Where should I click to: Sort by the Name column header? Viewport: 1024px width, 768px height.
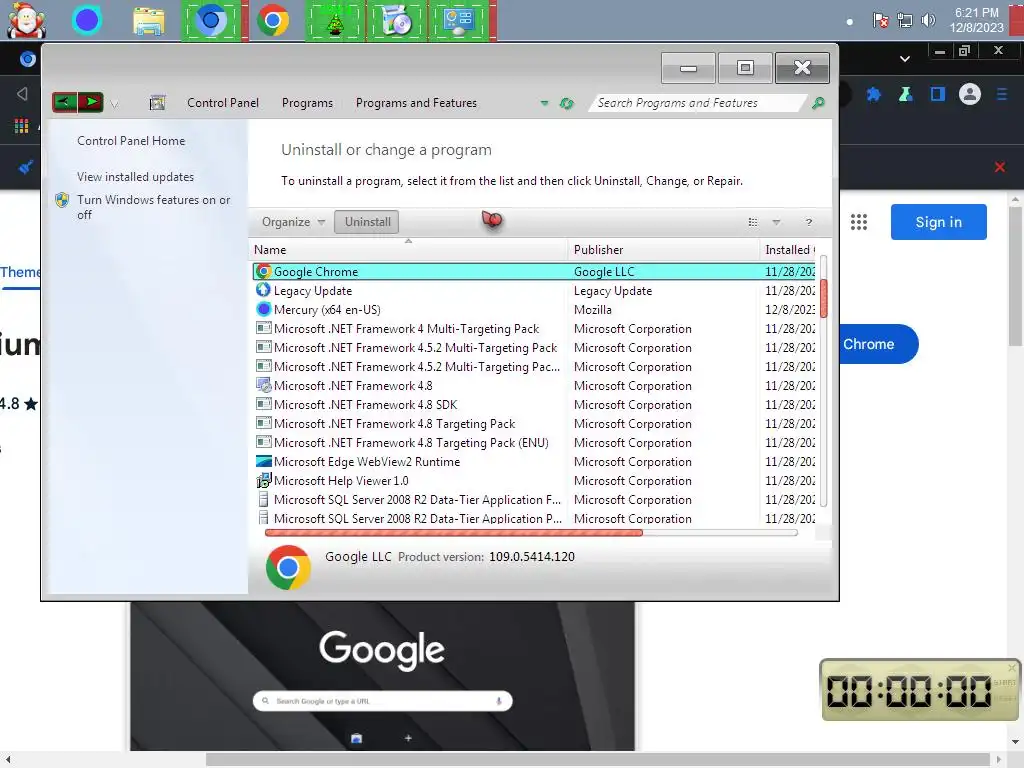(409, 249)
